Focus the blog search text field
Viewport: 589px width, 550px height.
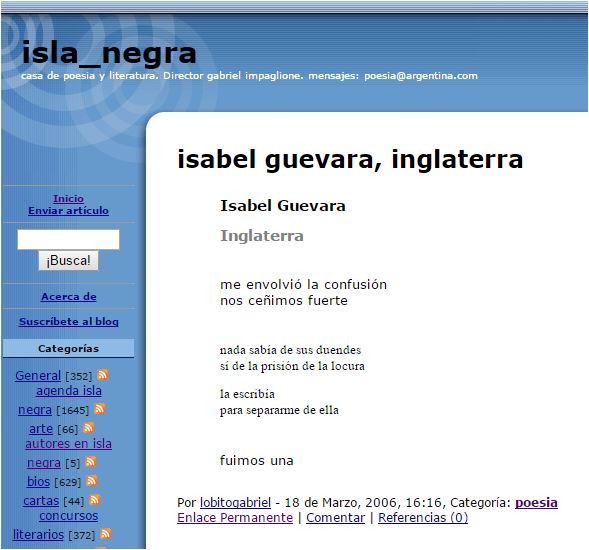[68, 239]
